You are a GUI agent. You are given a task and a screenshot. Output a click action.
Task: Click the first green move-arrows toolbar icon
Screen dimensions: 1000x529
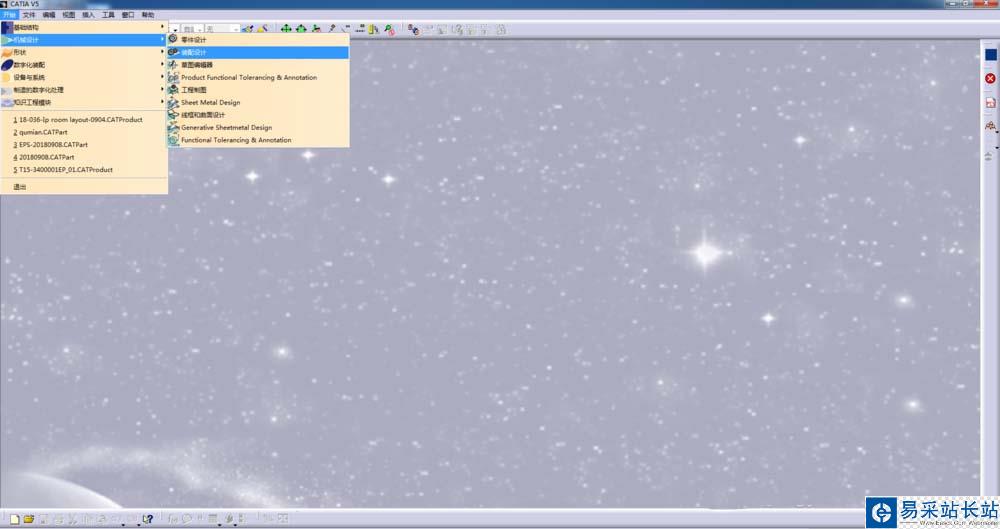click(286, 29)
